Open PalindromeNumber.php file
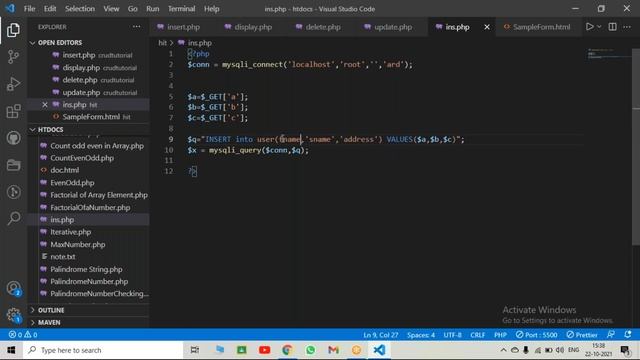The width and height of the screenshot is (640, 360). (x=89, y=282)
